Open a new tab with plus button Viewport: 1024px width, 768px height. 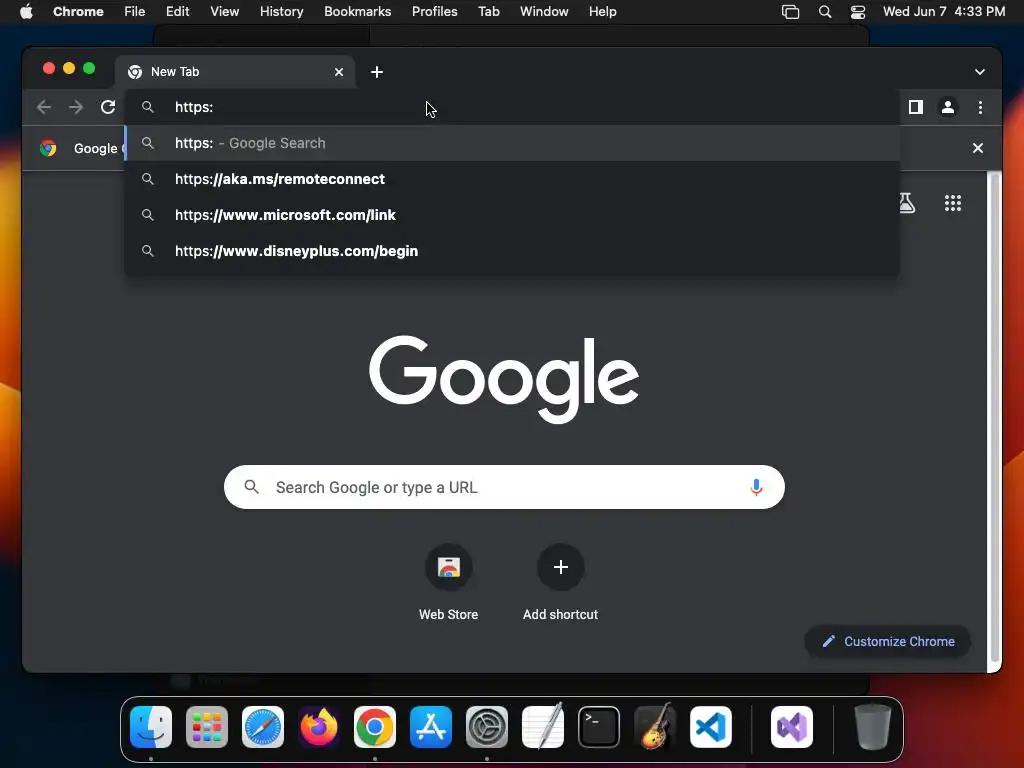point(377,72)
